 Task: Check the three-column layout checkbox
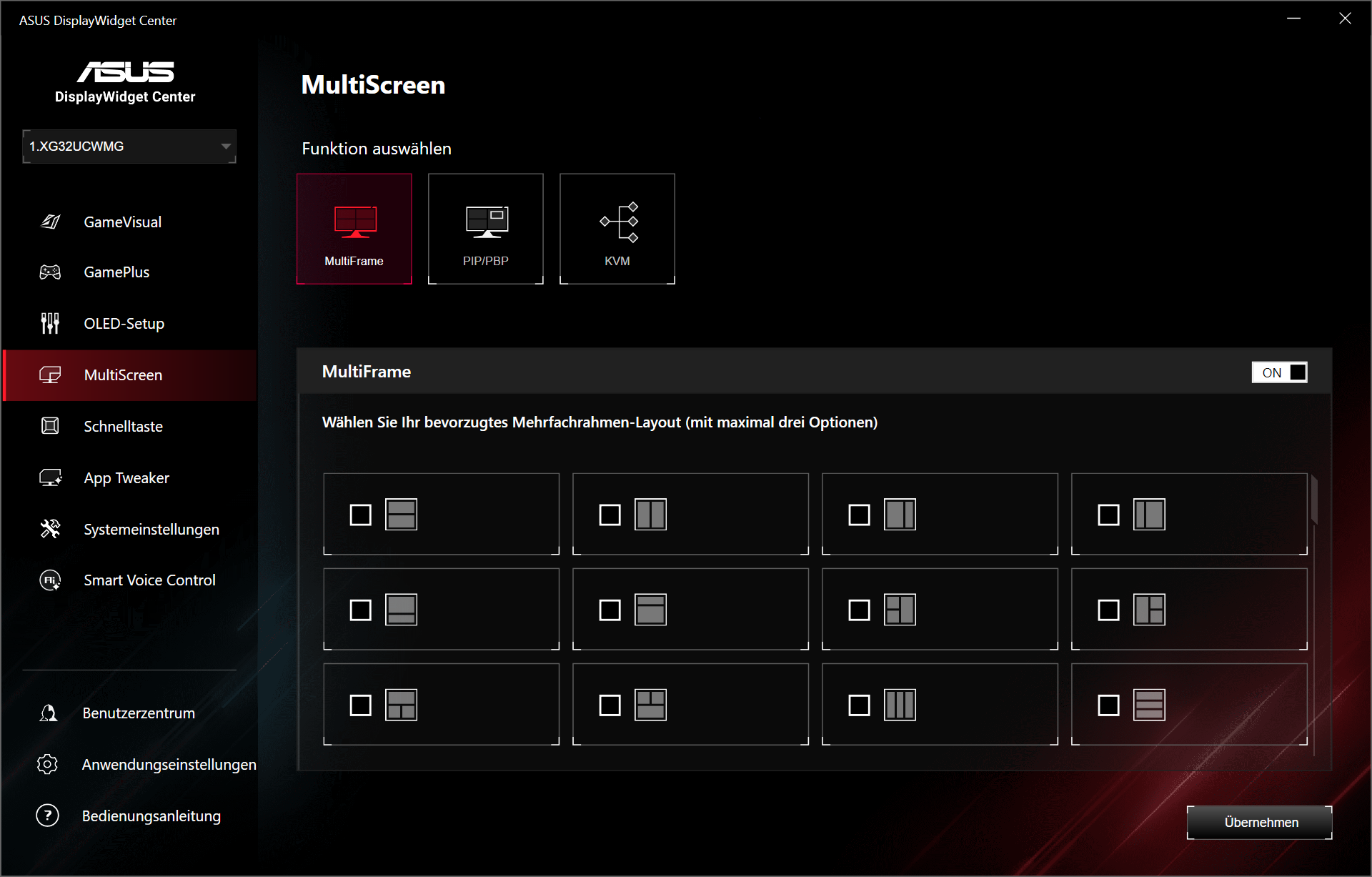tap(859, 705)
